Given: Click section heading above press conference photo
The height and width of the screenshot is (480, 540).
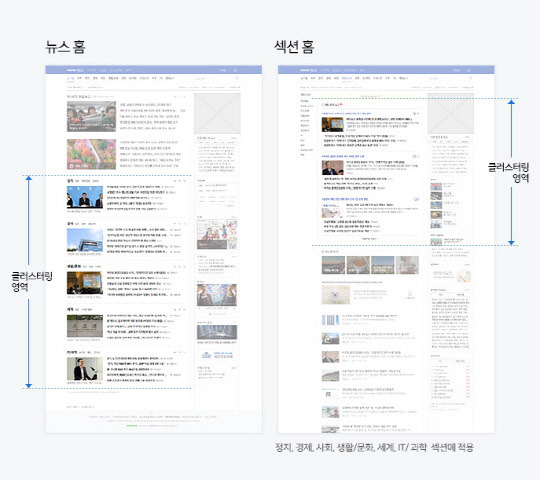Looking at the screenshot, I should coord(70,180).
